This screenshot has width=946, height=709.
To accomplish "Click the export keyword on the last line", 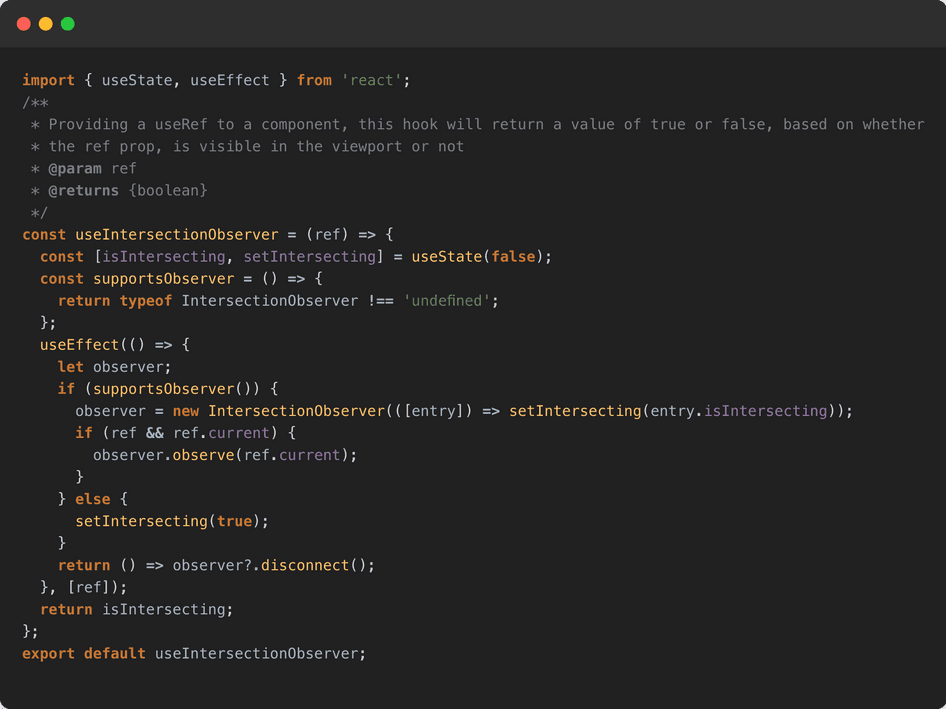I will tap(49, 653).
